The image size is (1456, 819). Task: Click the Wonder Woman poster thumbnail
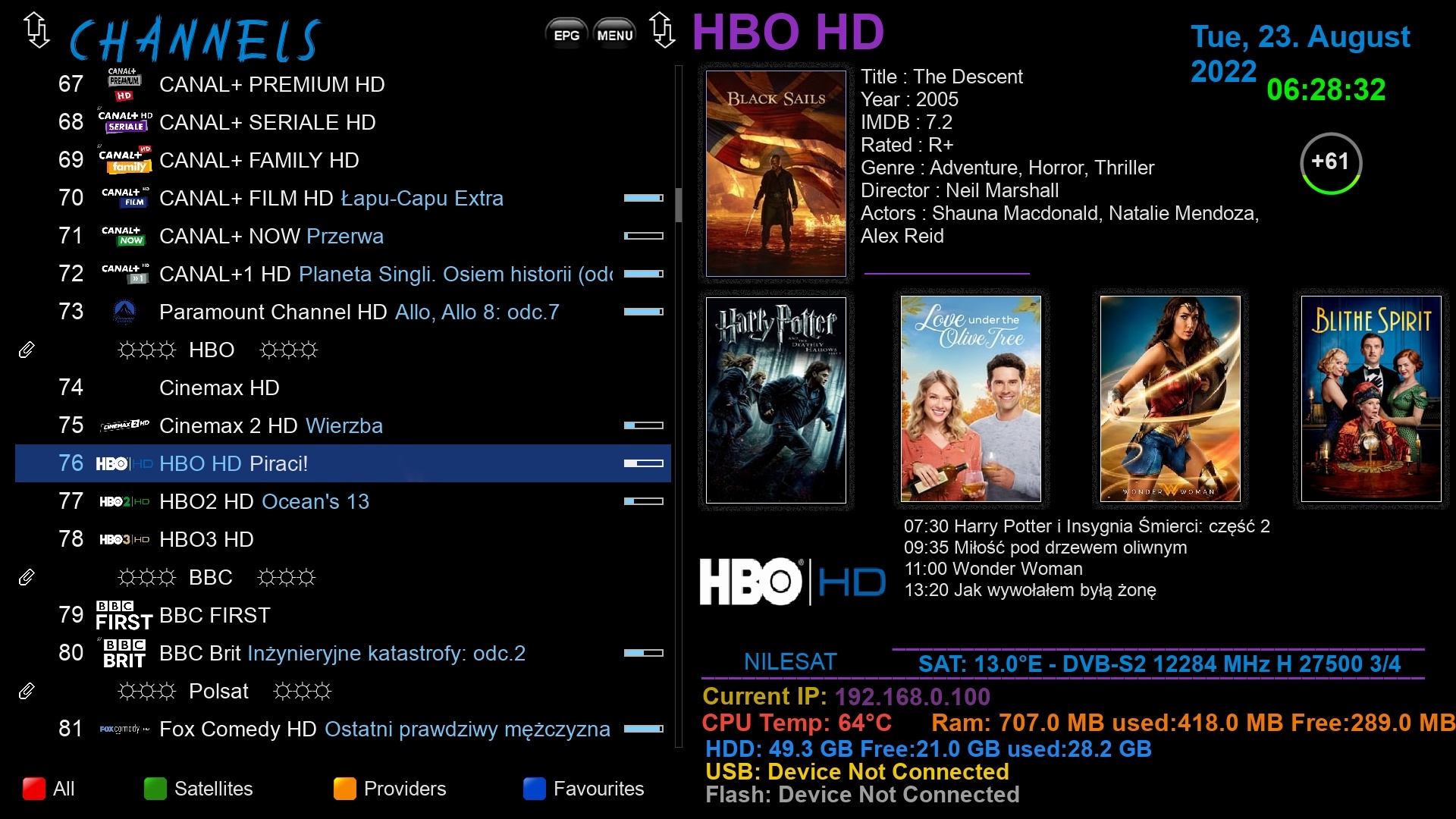1170,399
